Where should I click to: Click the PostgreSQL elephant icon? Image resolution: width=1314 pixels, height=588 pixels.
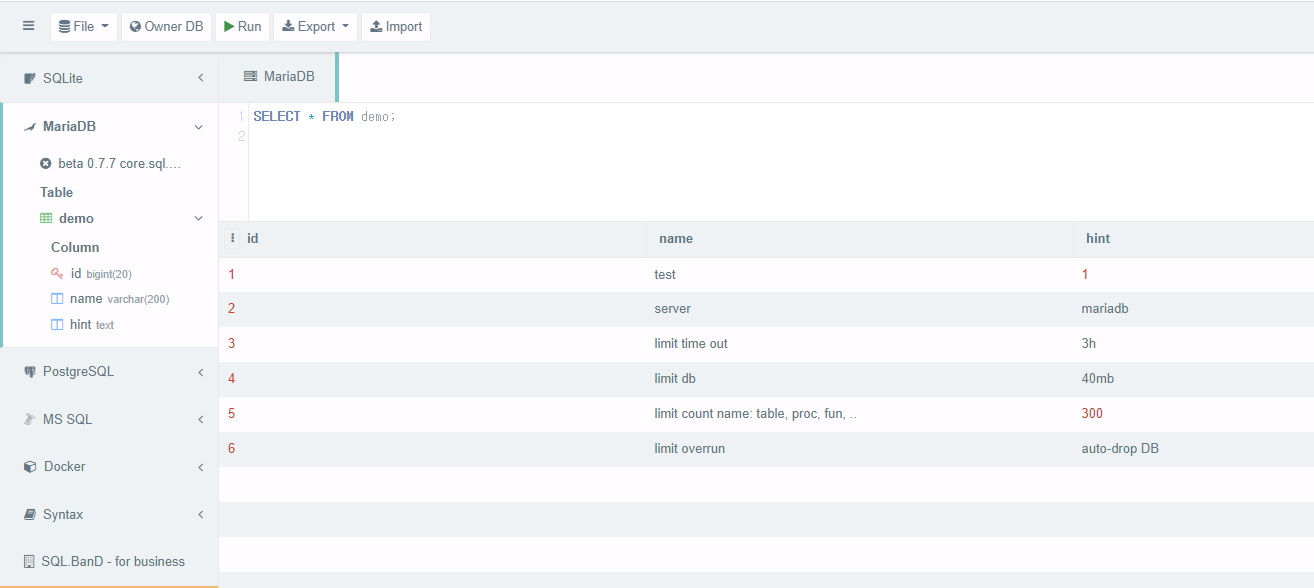[30, 372]
